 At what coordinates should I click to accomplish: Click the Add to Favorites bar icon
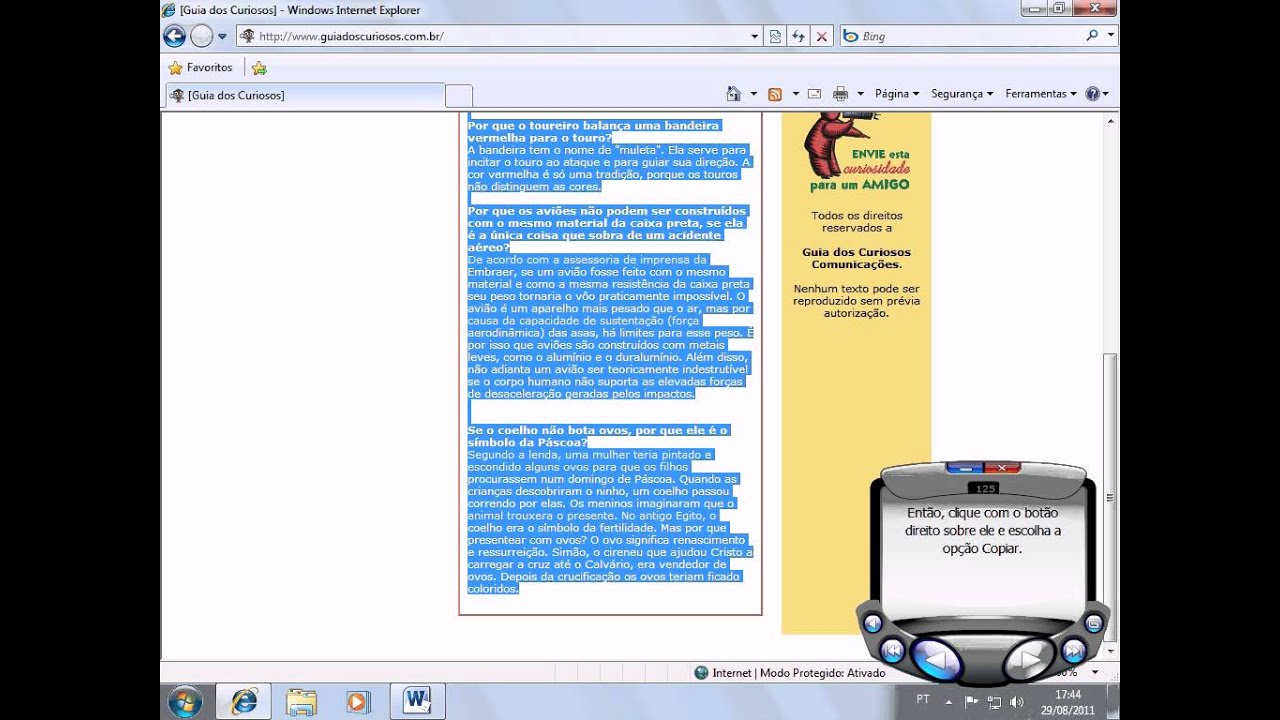(259, 68)
